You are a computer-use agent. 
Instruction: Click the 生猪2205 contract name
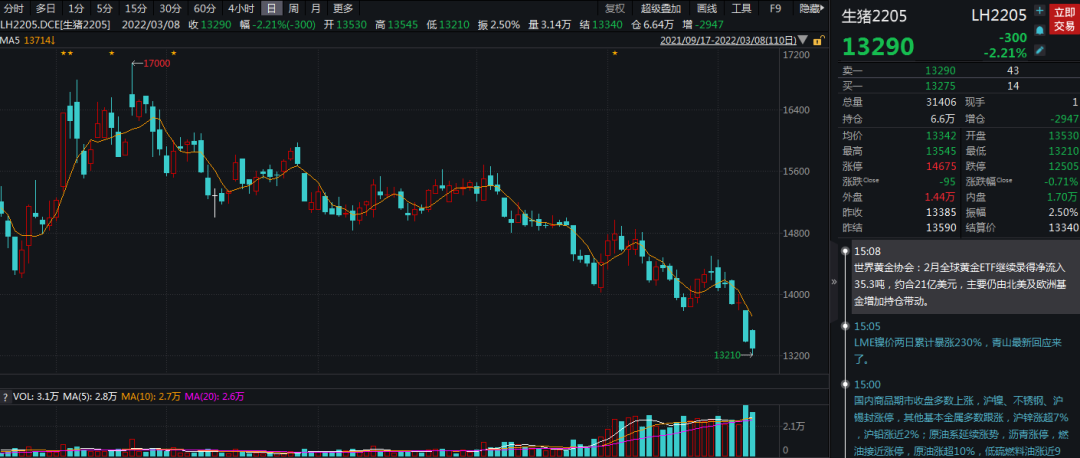tap(875, 16)
